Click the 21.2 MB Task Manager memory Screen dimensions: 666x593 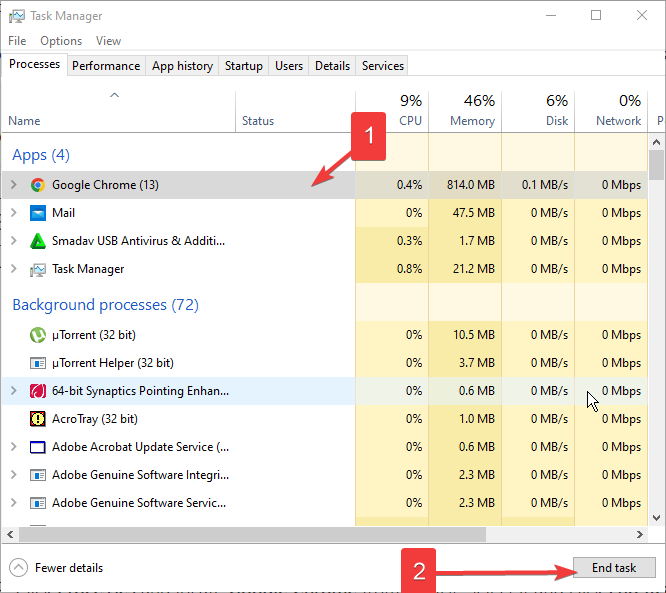(x=474, y=269)
